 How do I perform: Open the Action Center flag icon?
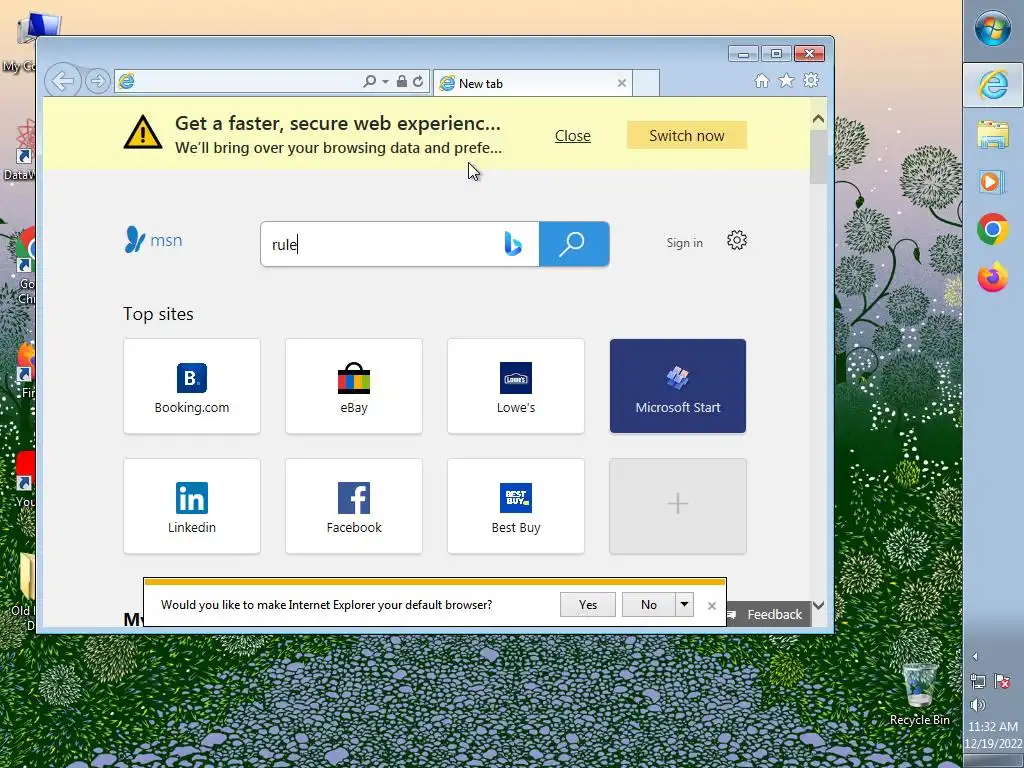click(1002, 682)
